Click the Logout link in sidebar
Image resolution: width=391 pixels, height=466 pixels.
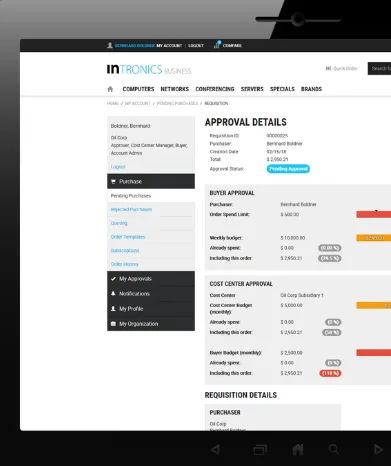[118, 167]
